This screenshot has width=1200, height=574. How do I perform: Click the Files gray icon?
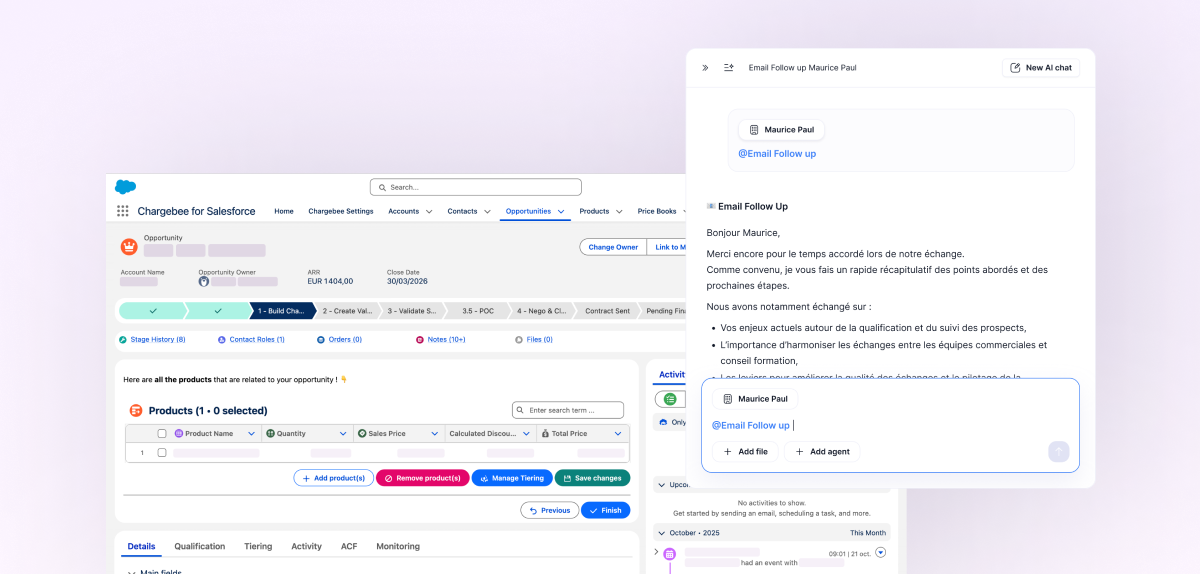click(x=519, y=340)
